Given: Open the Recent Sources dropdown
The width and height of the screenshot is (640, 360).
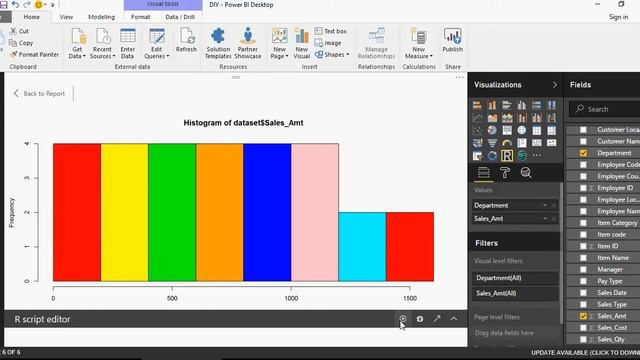Looking at the screenshot, I should pyautogui.click(x=102, y=53).
